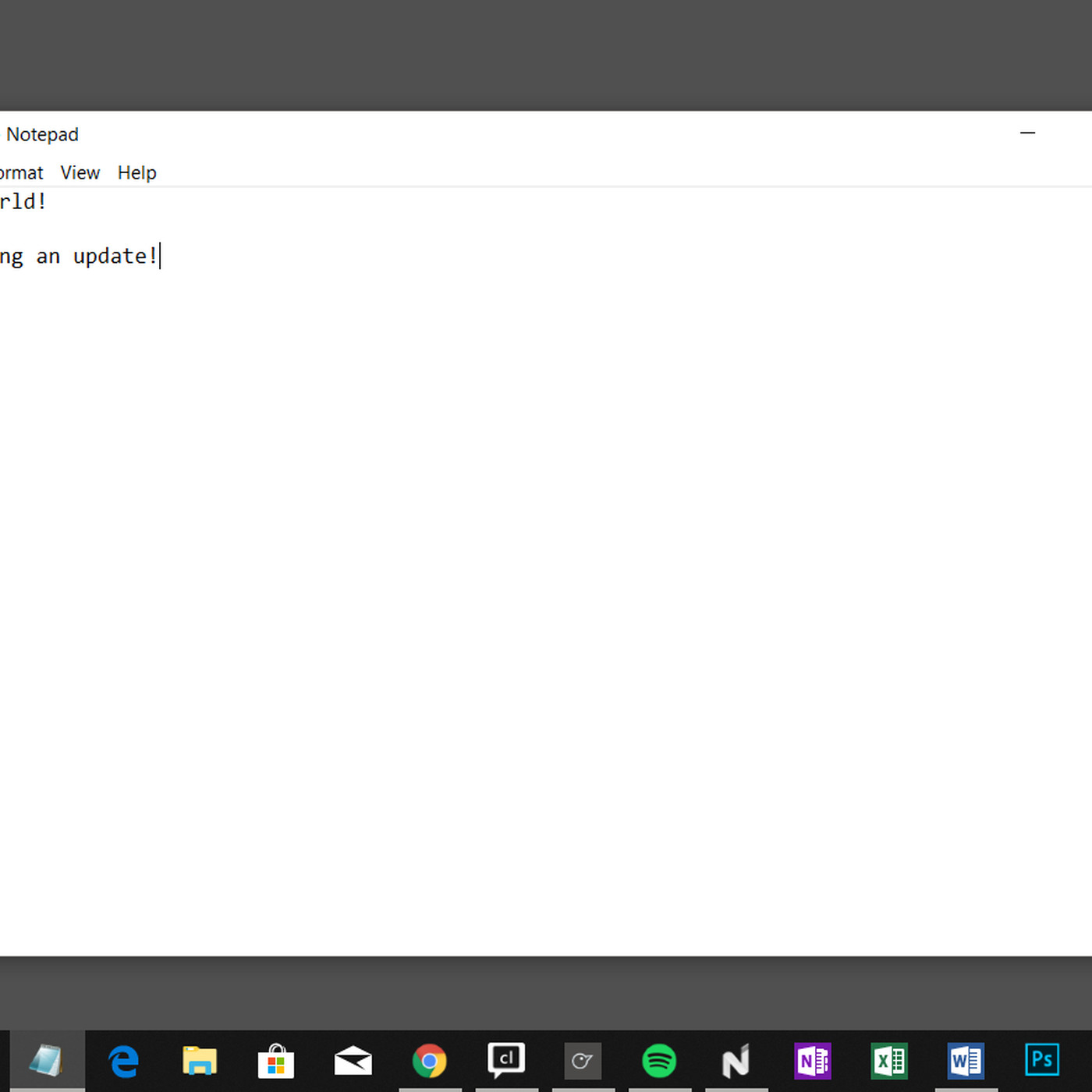Launch Microsoft Edge from taskbar

[x=123, y=1061]
